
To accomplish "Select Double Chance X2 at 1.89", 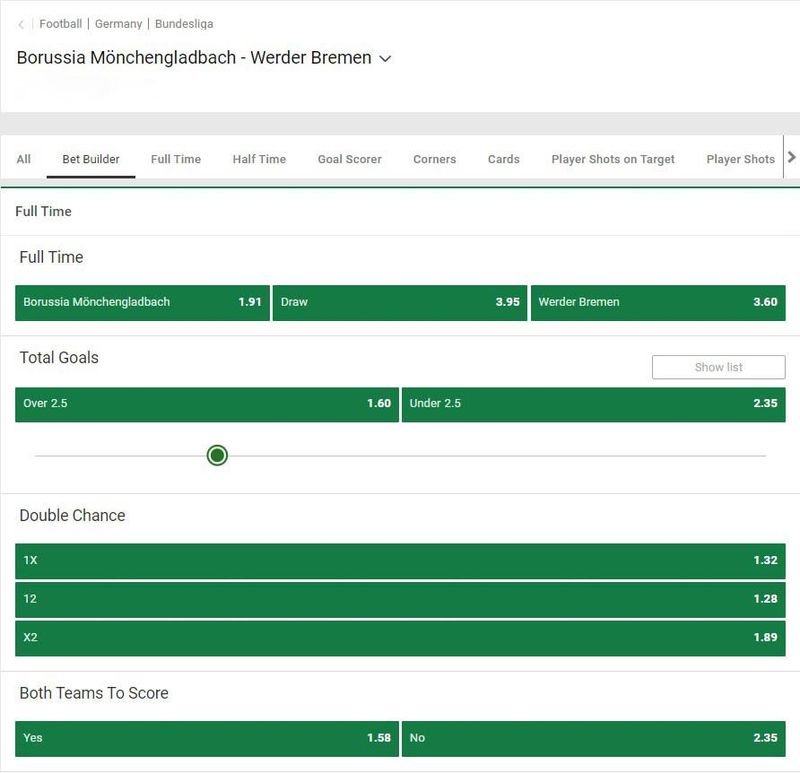I will [x=400, y=638].
